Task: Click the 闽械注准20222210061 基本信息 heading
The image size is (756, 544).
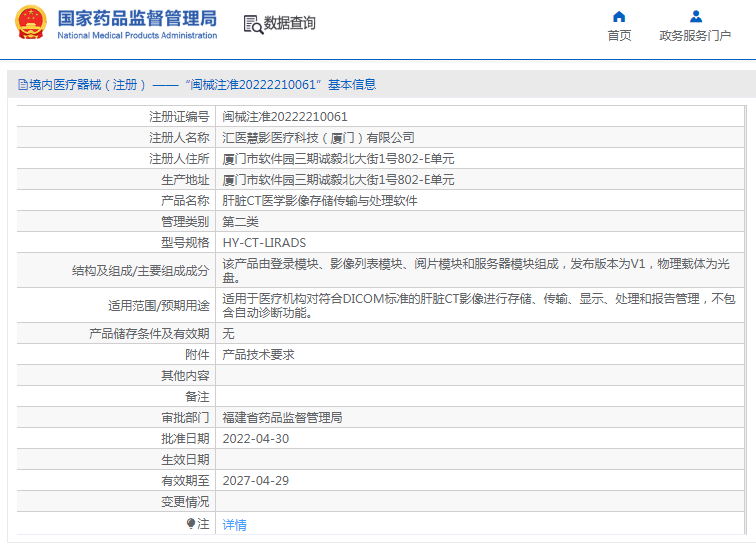Action: click(x=281, y=85)
